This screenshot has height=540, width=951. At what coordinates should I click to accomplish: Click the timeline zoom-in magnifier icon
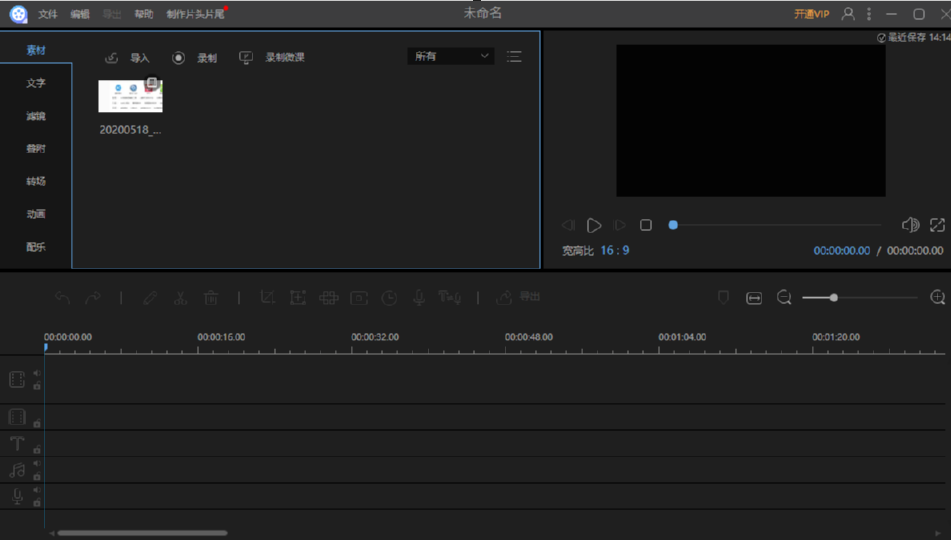tap(937, 298)
